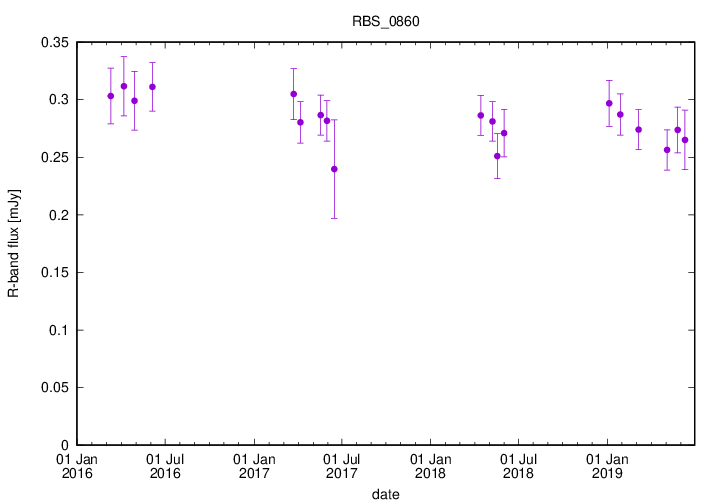Click the R-band flux [mJy] axis label
The width and height of the screenshot is (720, 504).
click(x=14, y=244)
